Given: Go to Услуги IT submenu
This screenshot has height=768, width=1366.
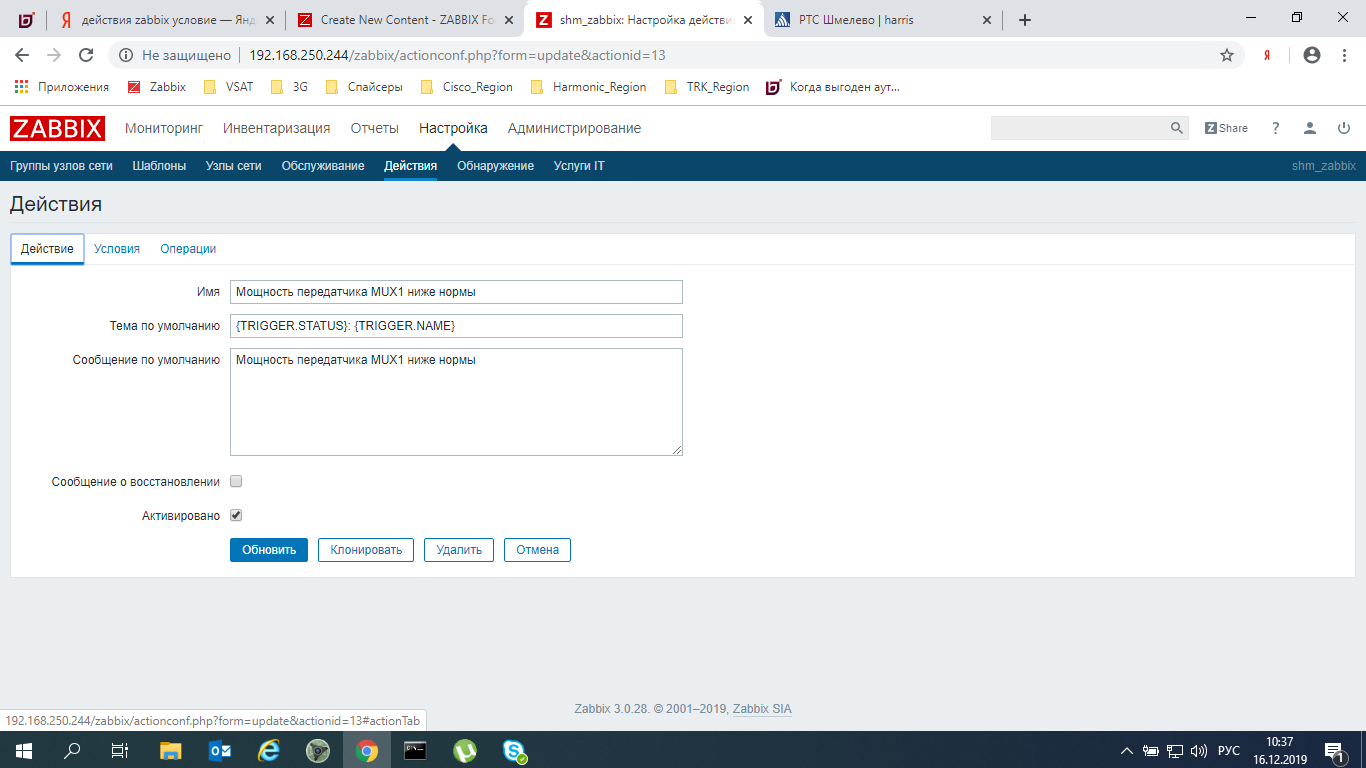Looking at the screenshot, I should 579,166.
